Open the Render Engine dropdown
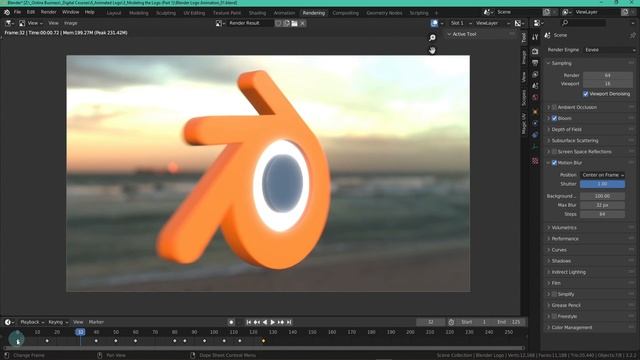This screenshot has height=360, width=640. (x=609, y=50)
